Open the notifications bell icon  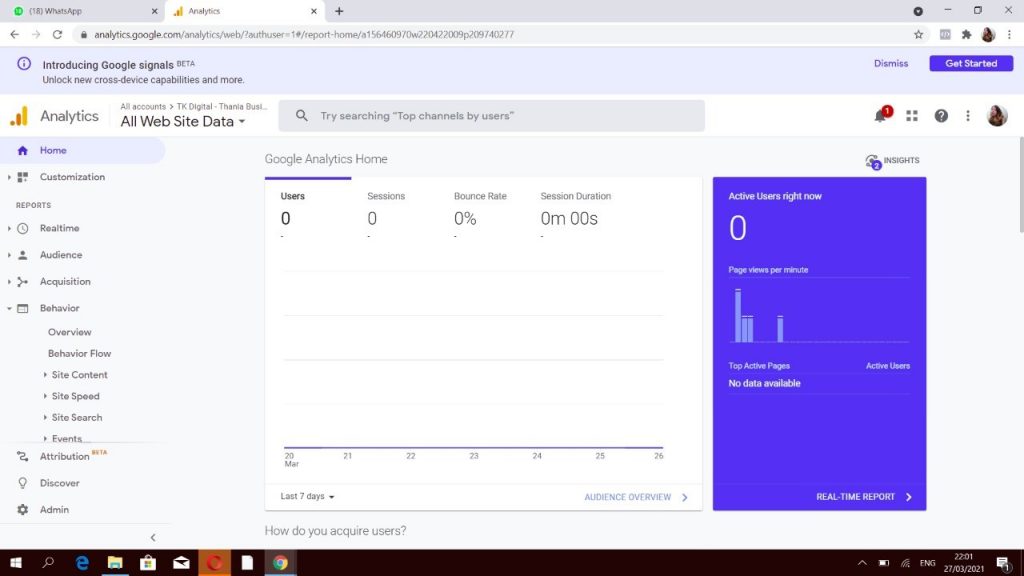[x=881, y=116]
